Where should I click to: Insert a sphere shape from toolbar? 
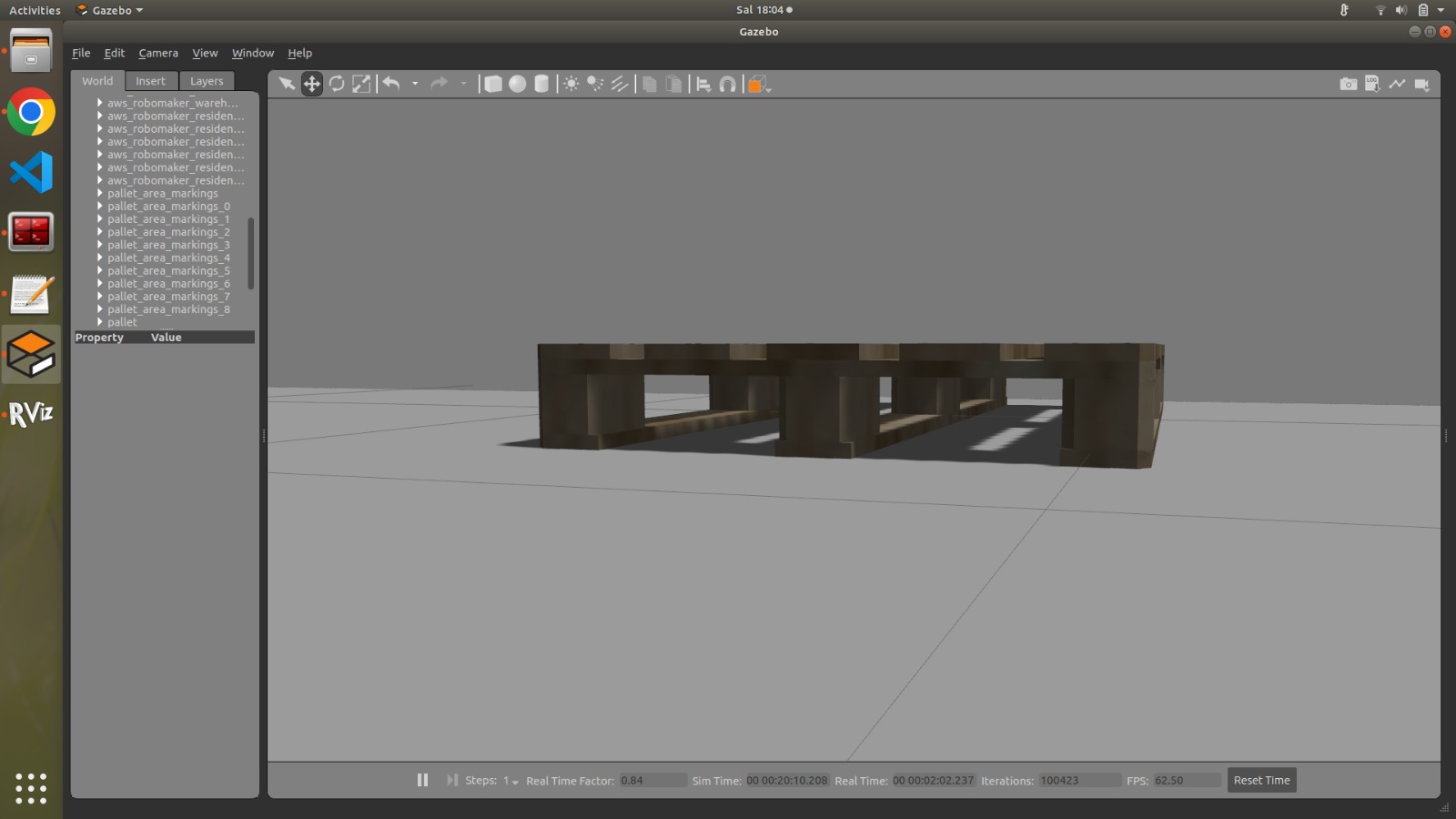(x=517, y=84)
